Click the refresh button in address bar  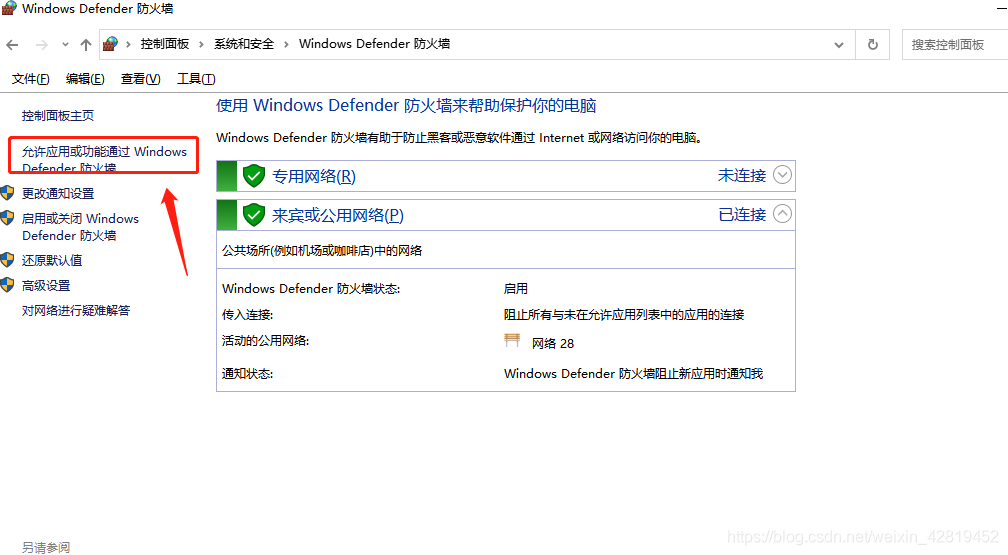[872, 44]
